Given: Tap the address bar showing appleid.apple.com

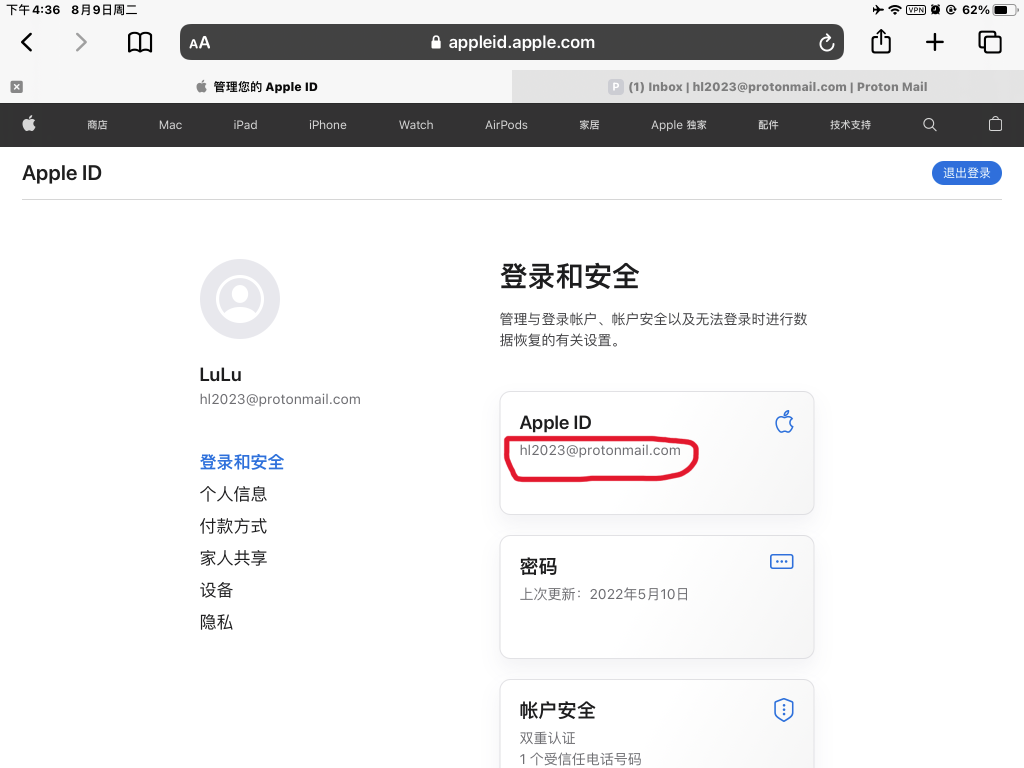Looking at the screenshot, I should [512, 42].
